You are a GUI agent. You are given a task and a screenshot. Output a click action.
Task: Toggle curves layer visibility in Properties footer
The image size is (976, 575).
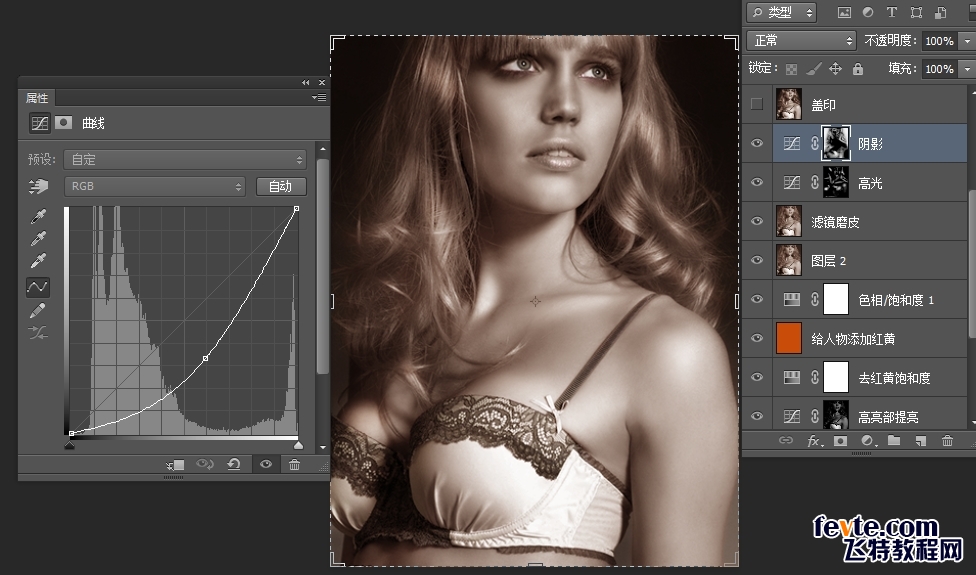[x=266, y=464]
